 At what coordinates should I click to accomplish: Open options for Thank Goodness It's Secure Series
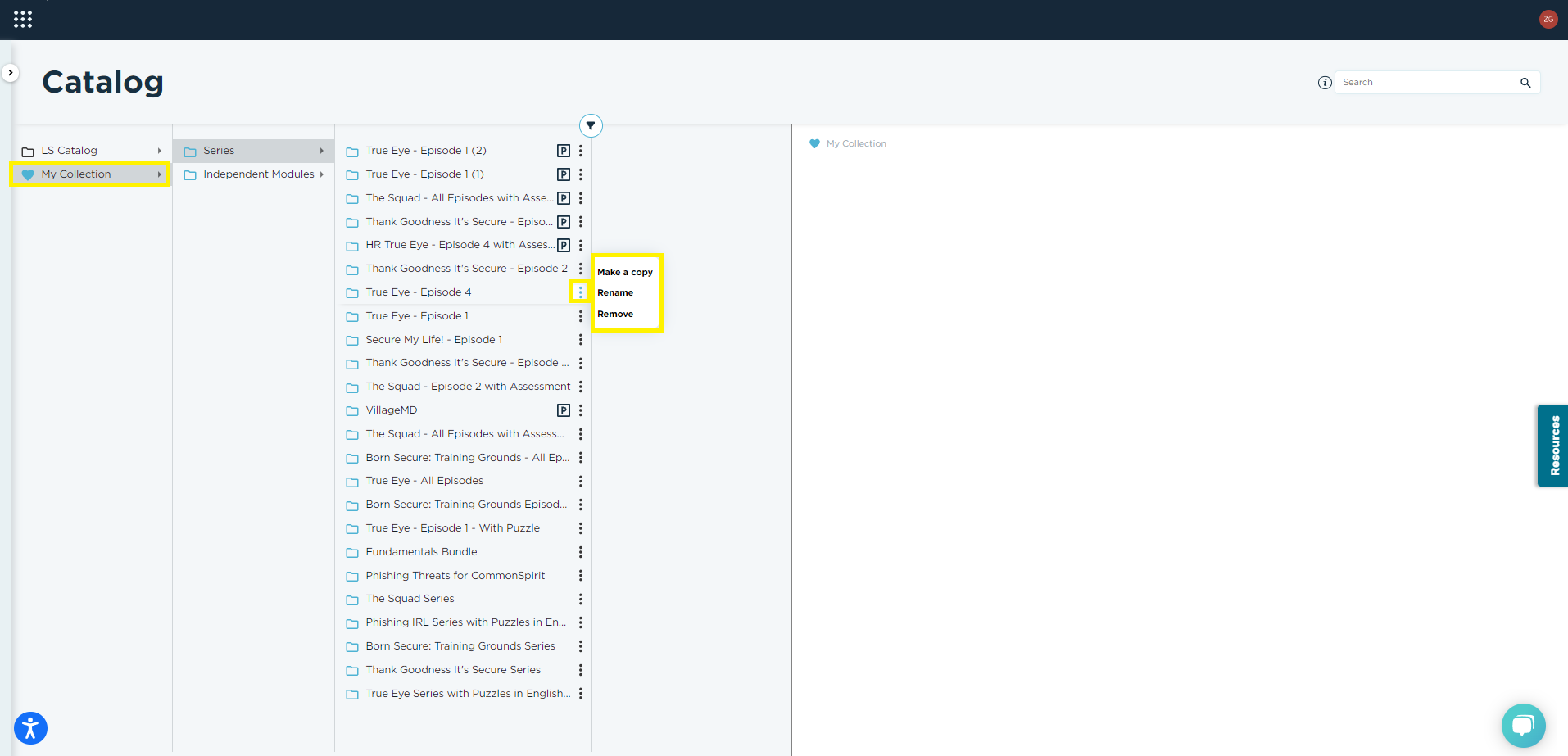tap(580, 670)
